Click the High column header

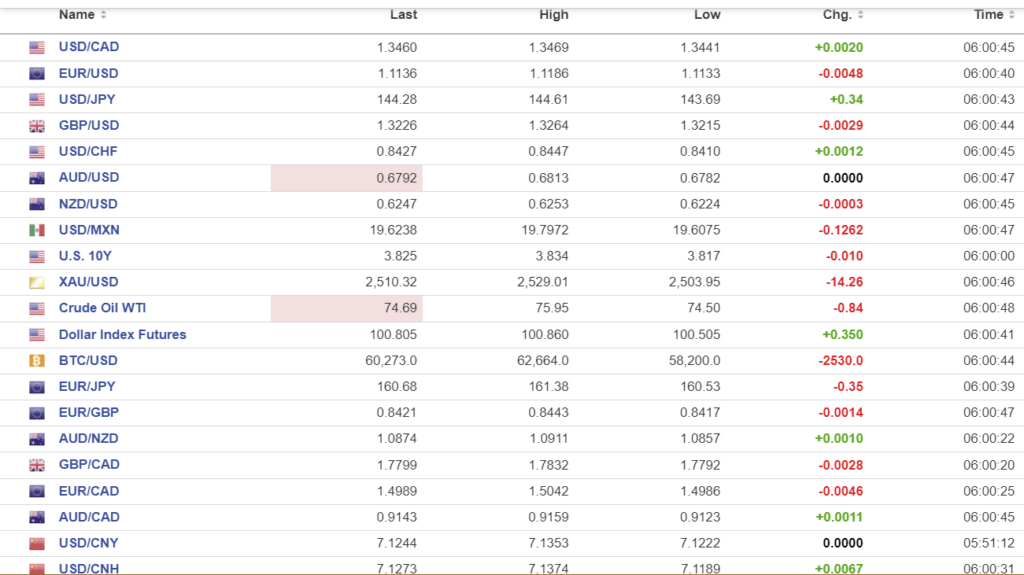pyautogui.click(x=553, y=15)
